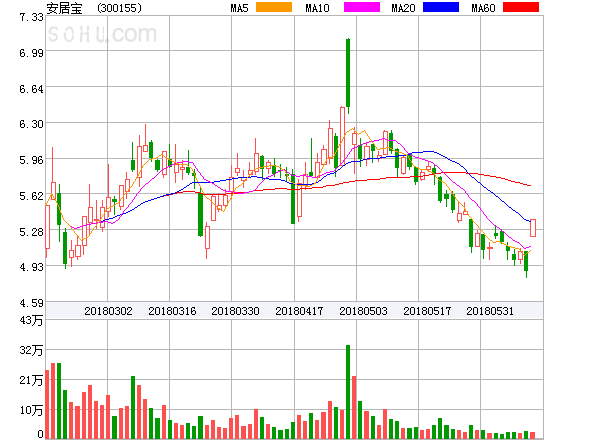Click the orange MA5 legend swatch
This screenshot has width=600, height=440.
274,7
